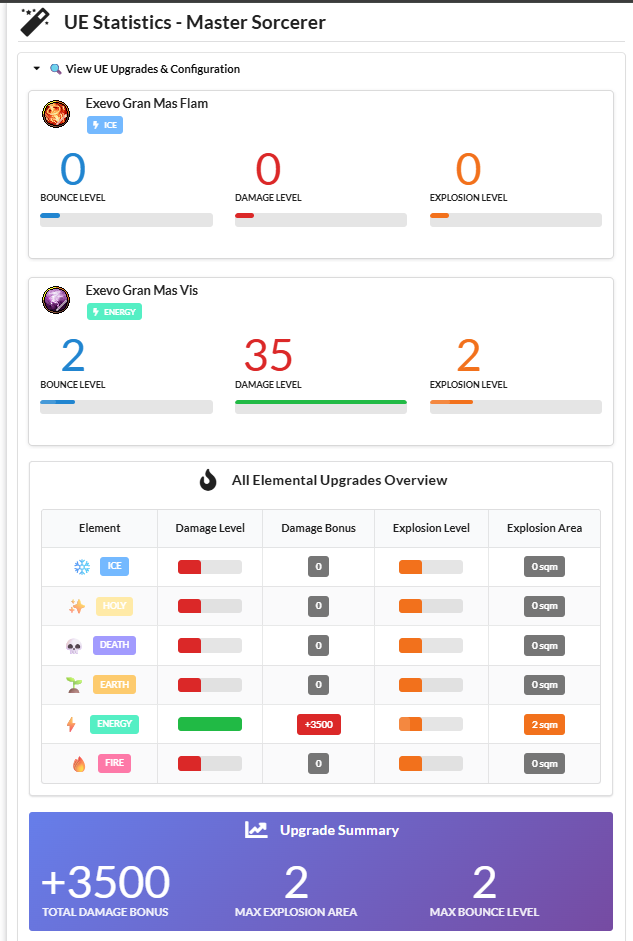Click the Max Bounce Level value 2
633x941 pixels.
click(x=485, y=882)
